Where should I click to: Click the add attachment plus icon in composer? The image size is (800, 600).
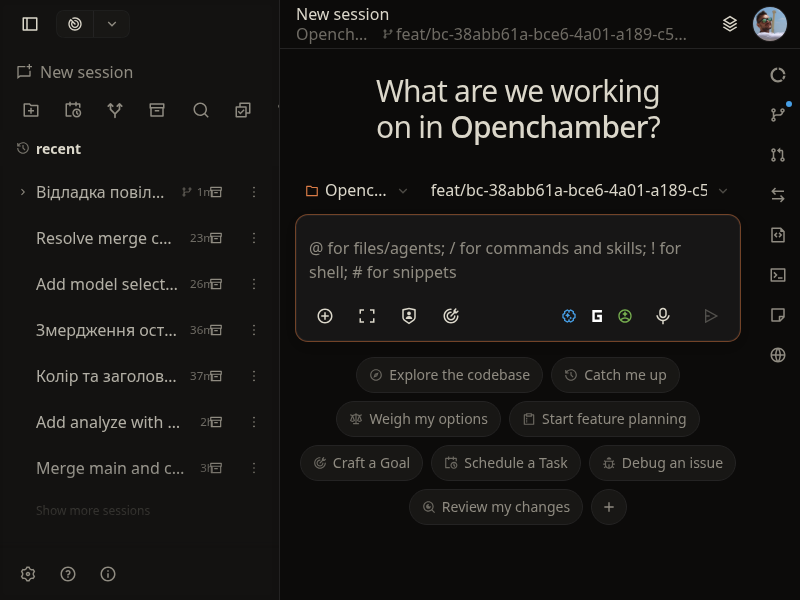(325, 316)
